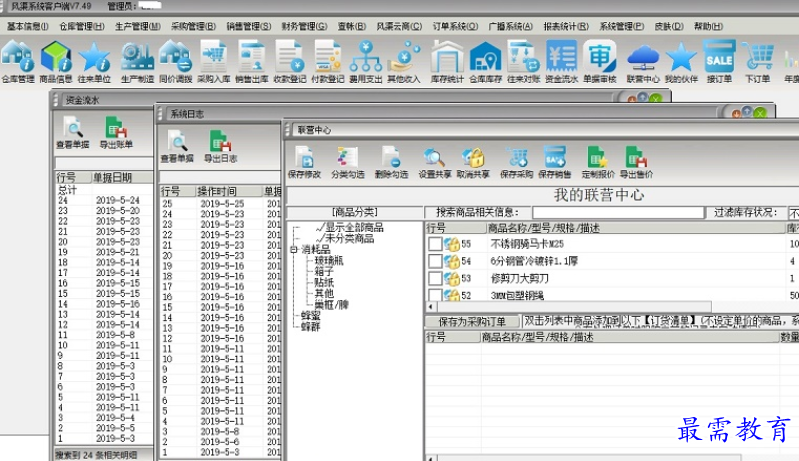Open 系统管理(P) menu
This screenshot has width=799, height=461.
pyautogui.click(x=622, y=26)
